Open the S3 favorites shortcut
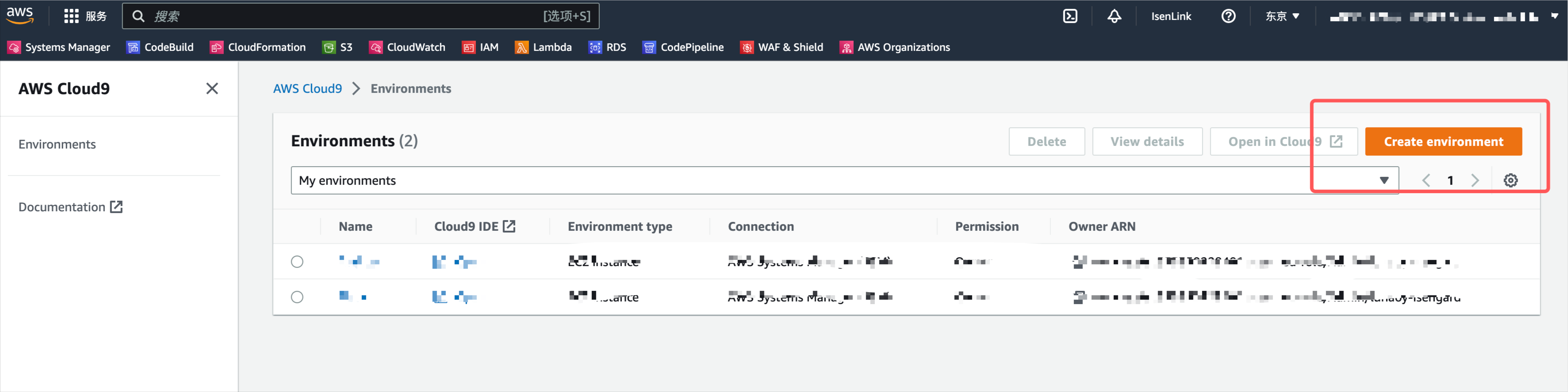 click(337, 47)
